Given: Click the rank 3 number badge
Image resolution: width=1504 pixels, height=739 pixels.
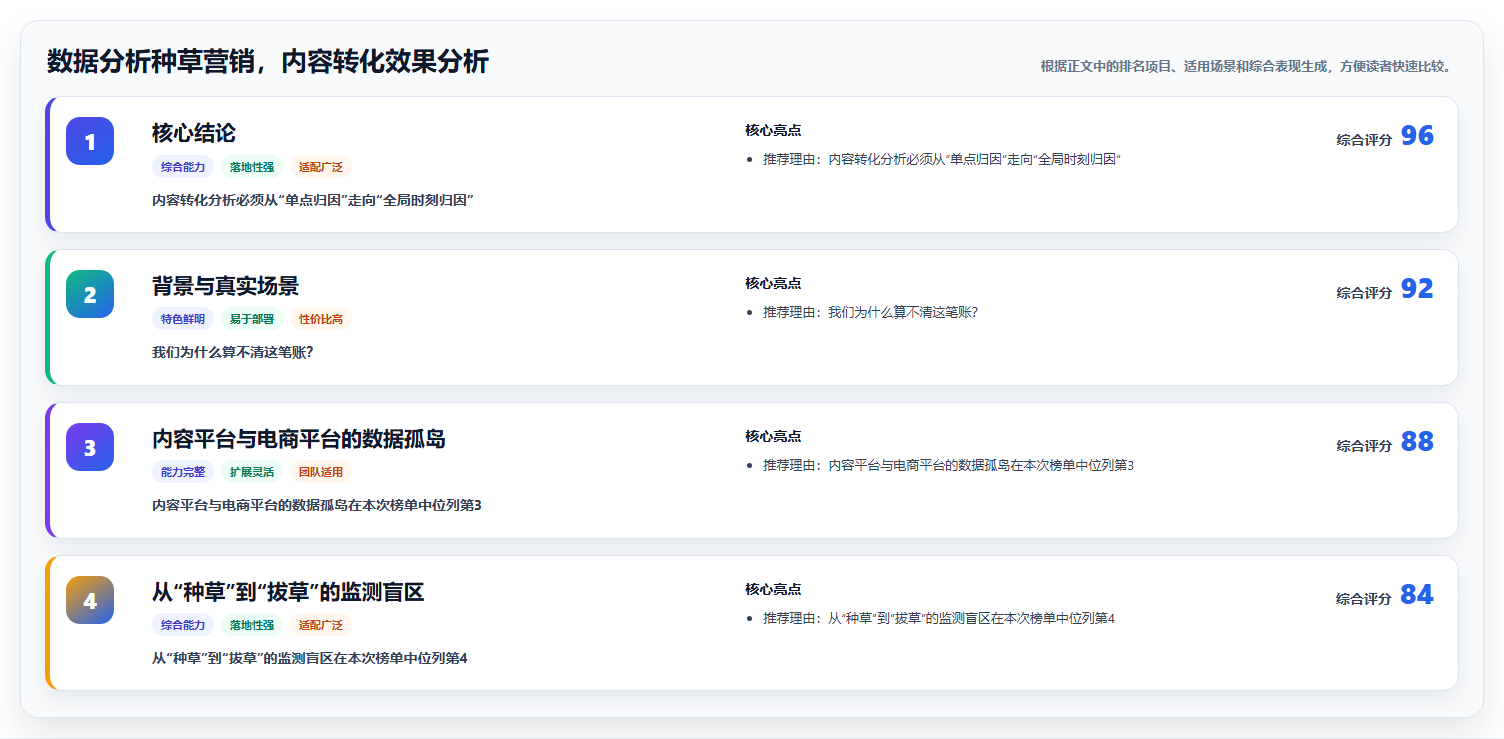Looking at the screenshot, I should (x=90, y=447).
